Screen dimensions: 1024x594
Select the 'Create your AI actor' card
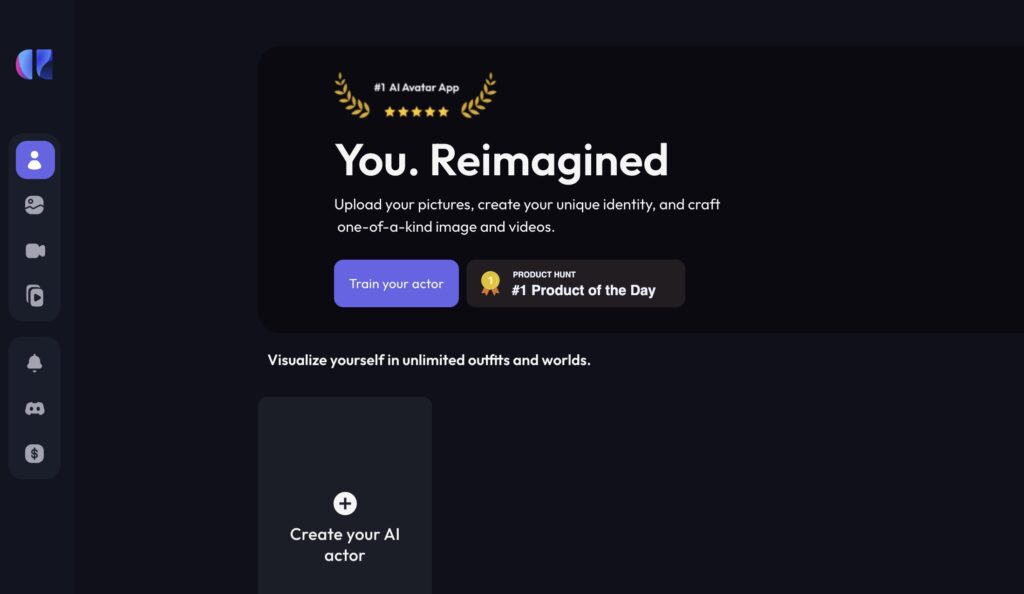344,494
